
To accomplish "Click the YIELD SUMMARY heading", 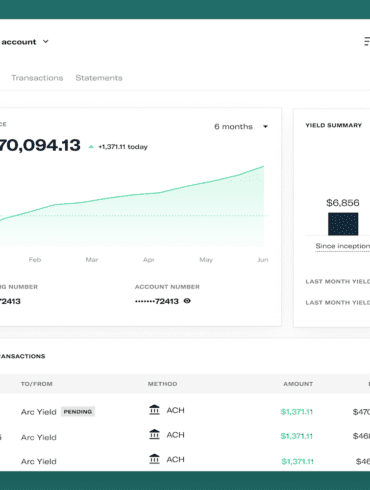I will [x=334, y=125].
